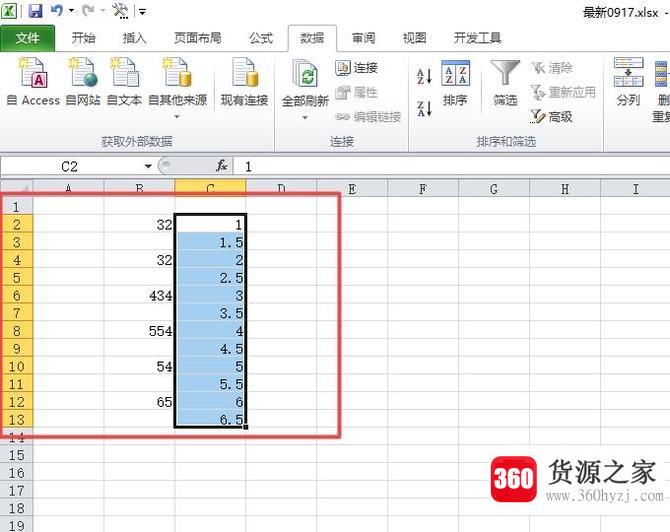Switch to the 页面布局 ribbon tab
The image size is (670, 532).
click(198, 38)
